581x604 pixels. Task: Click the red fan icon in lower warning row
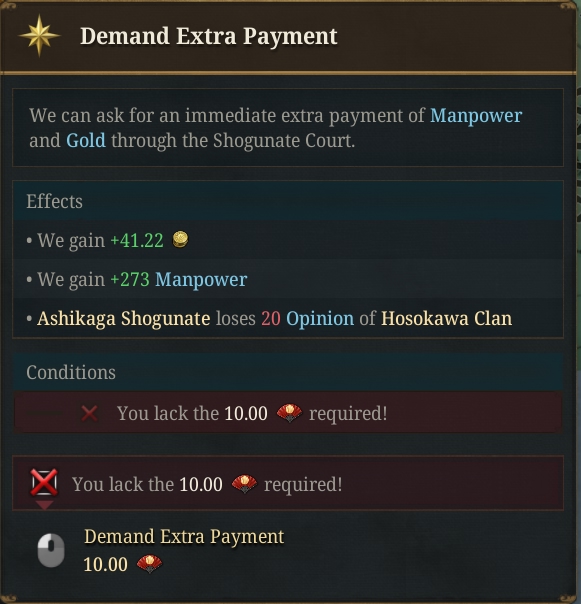click(244, 484)
